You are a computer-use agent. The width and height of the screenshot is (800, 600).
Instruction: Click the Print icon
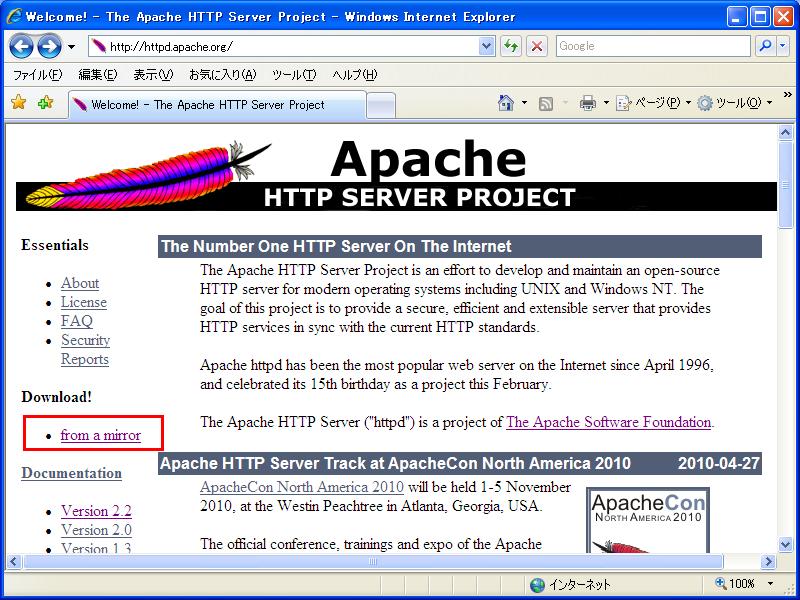[x=588, y=103]
